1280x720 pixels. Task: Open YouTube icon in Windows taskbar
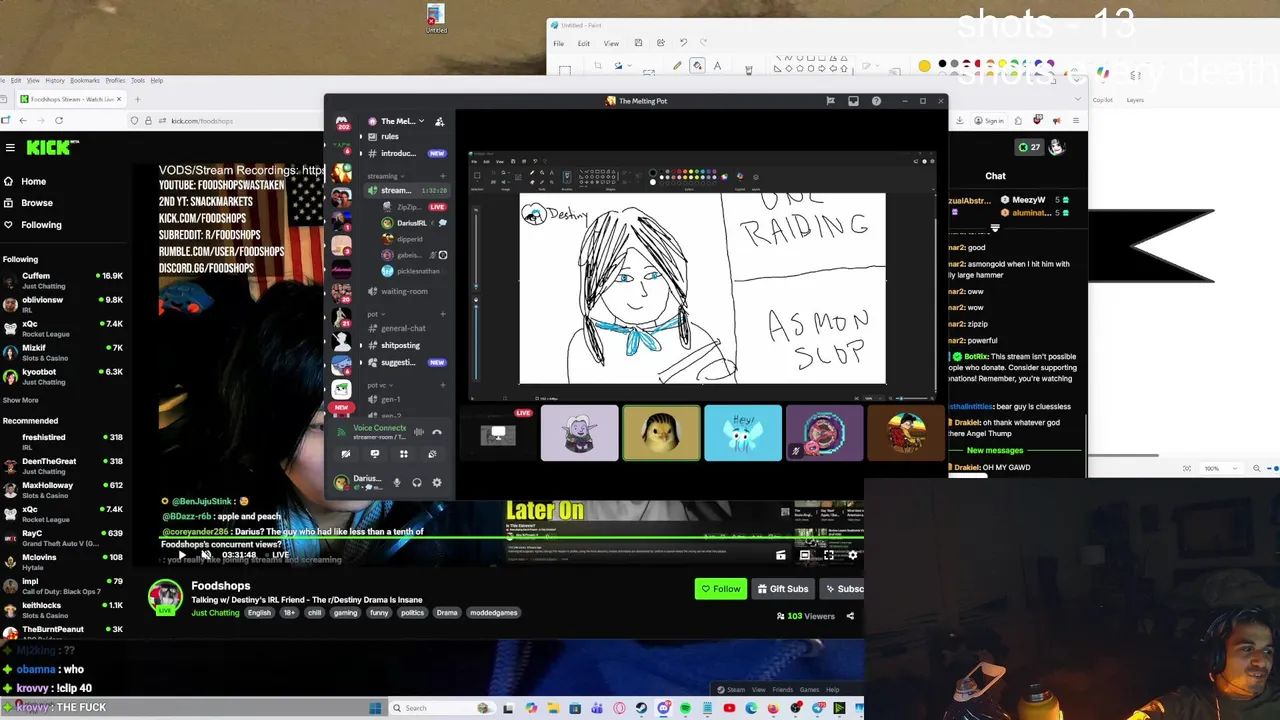(729, 708)
